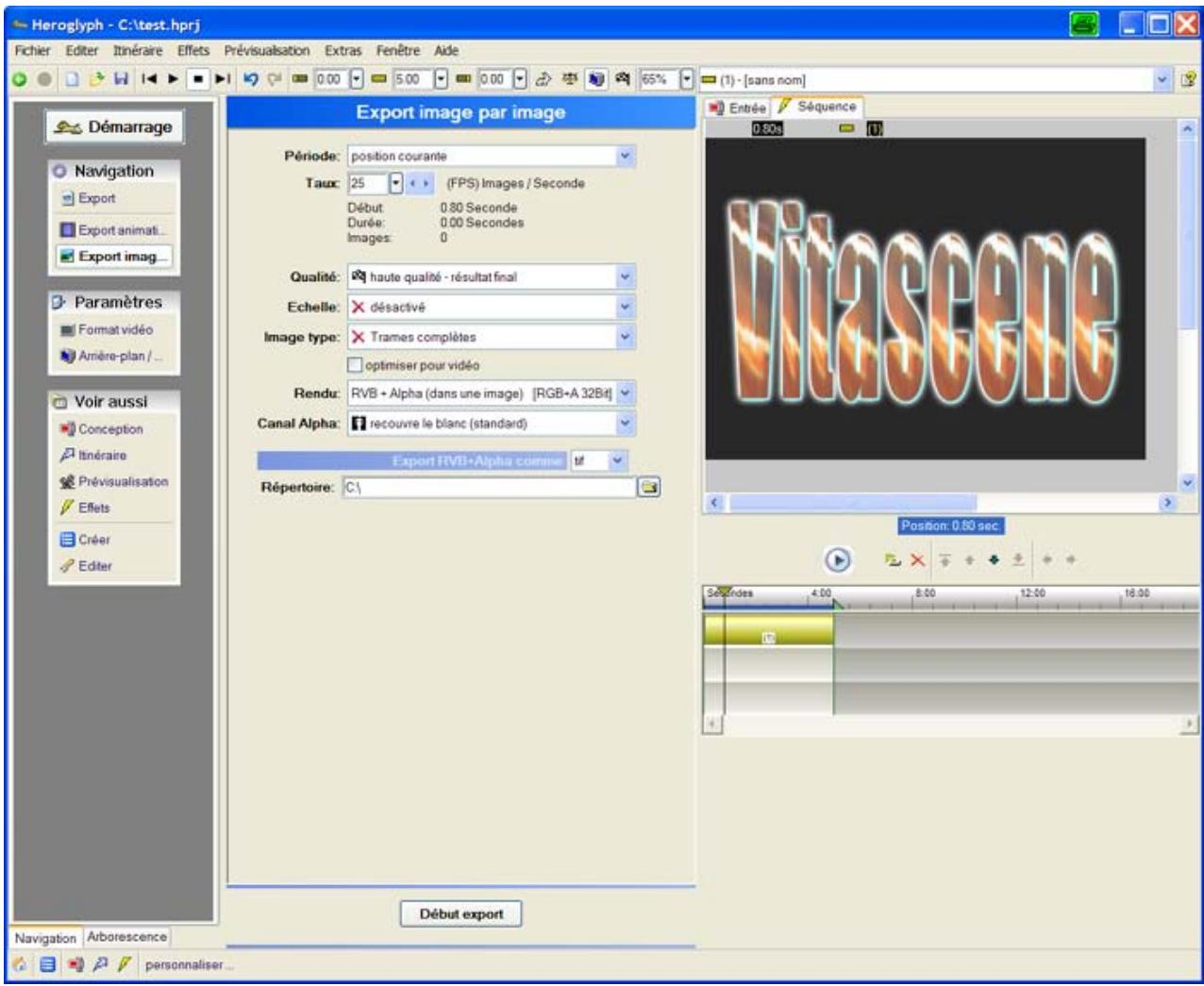Image resolution: width=1204 pixels, height=986 pixels.
Task: Select Export animati... in the Navigation panel
Action: point(113,230)
